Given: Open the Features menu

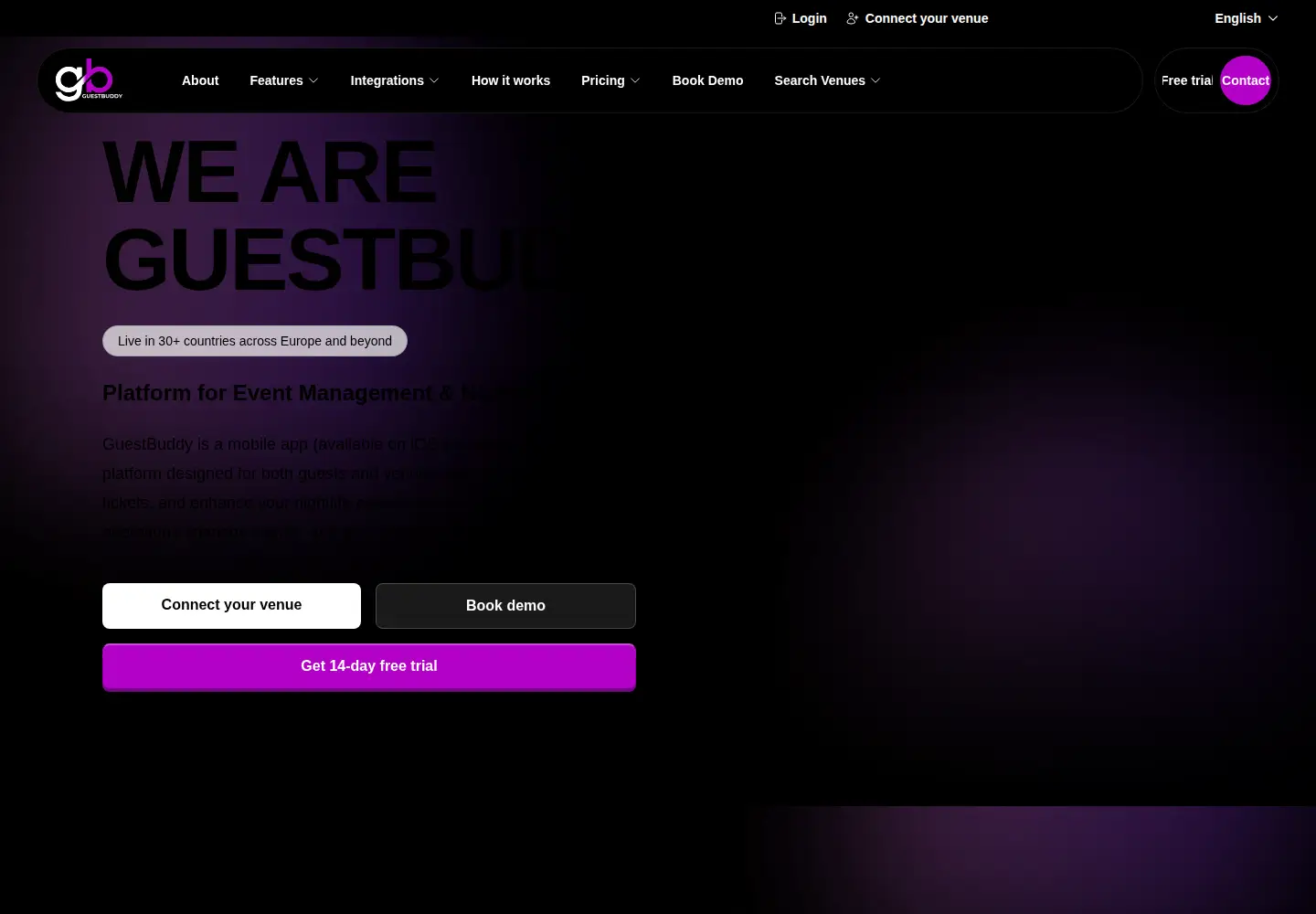Looking at the screenshot, I should pyautogui.click(x=284, y=80).
